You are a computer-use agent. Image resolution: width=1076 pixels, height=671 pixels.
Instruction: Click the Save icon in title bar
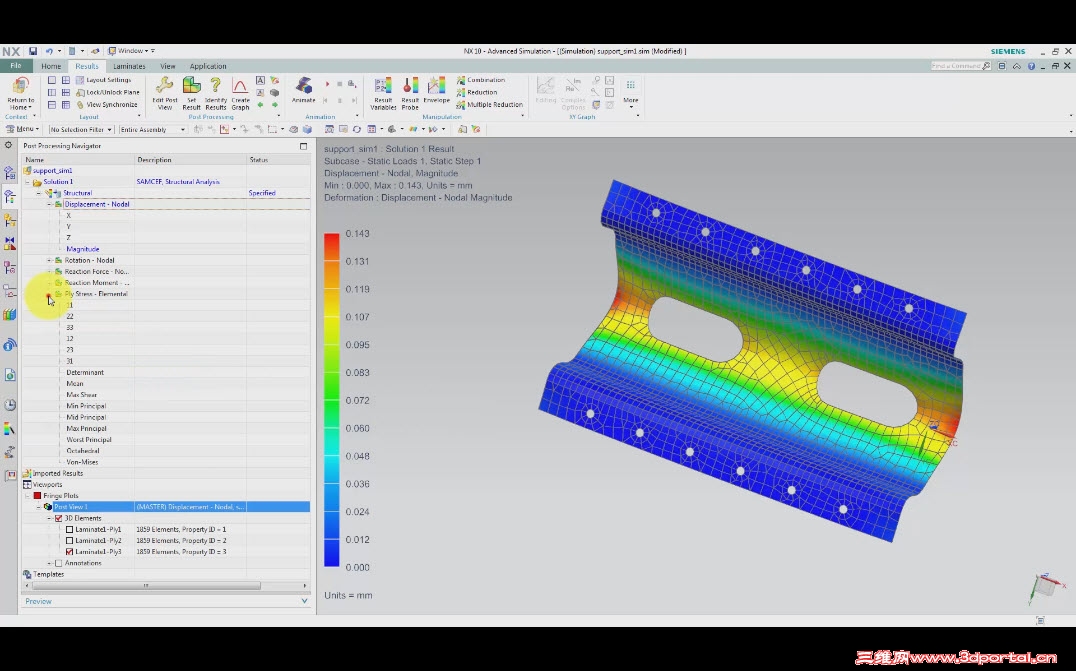click(x=32, y=51)
